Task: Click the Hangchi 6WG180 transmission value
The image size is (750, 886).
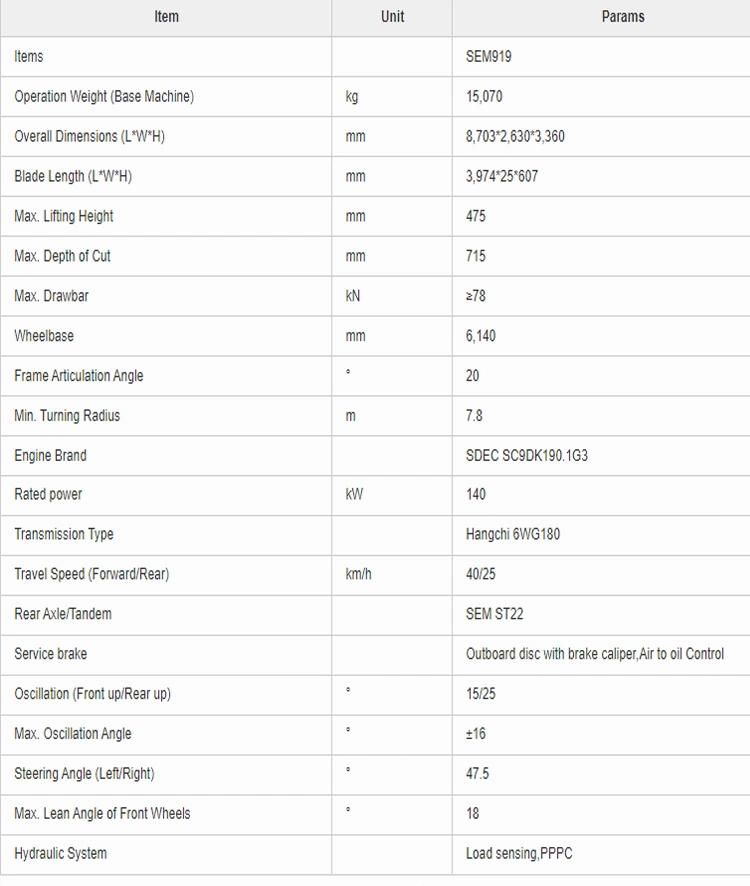Action: tap(513, 534)
